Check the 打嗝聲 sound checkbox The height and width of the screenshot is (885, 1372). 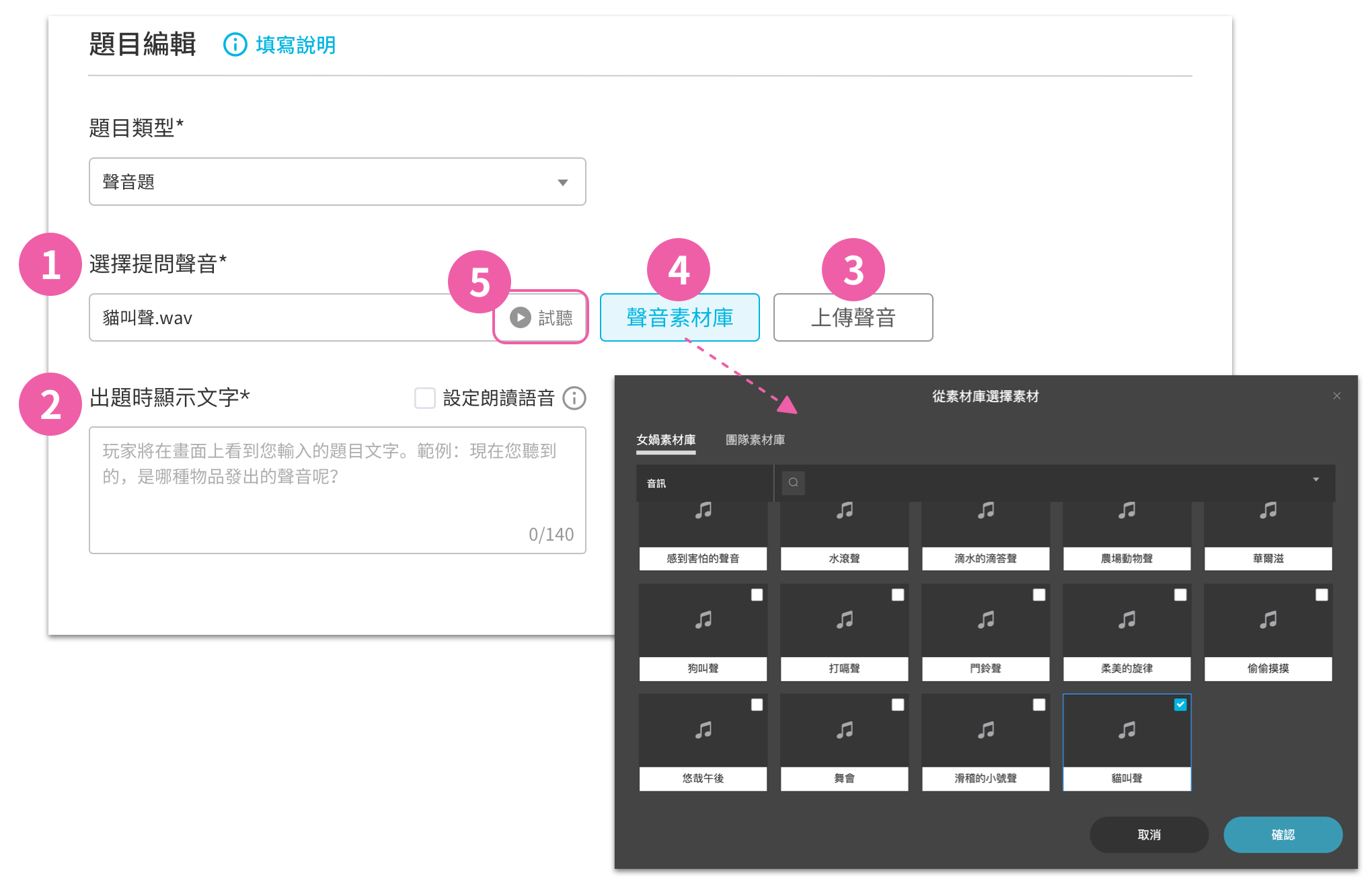898,594
